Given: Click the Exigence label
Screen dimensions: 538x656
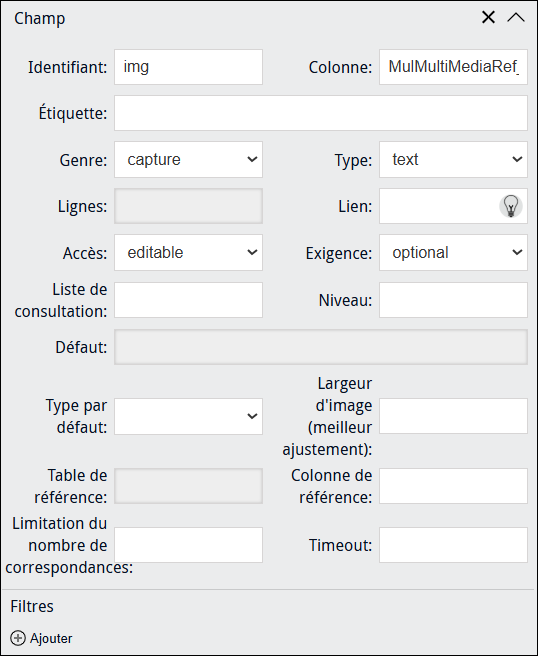Looking at the screenshot, I should pos(338,254).
